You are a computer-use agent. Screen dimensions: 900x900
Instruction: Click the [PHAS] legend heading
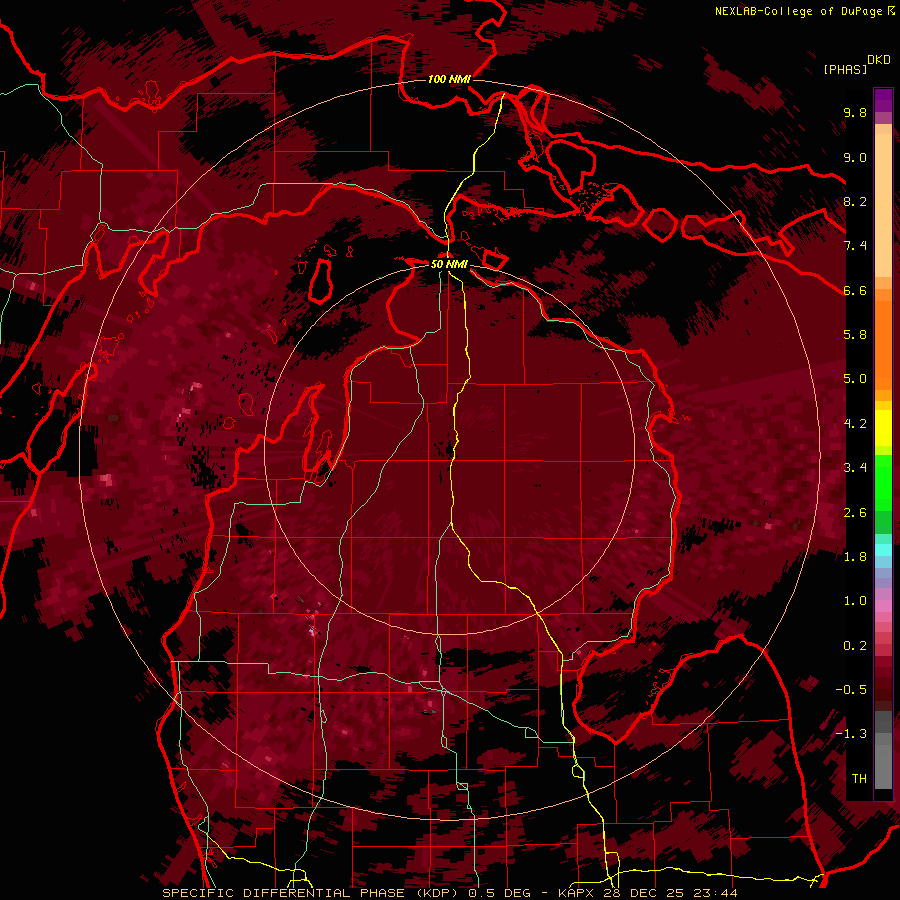click(845, 69)
